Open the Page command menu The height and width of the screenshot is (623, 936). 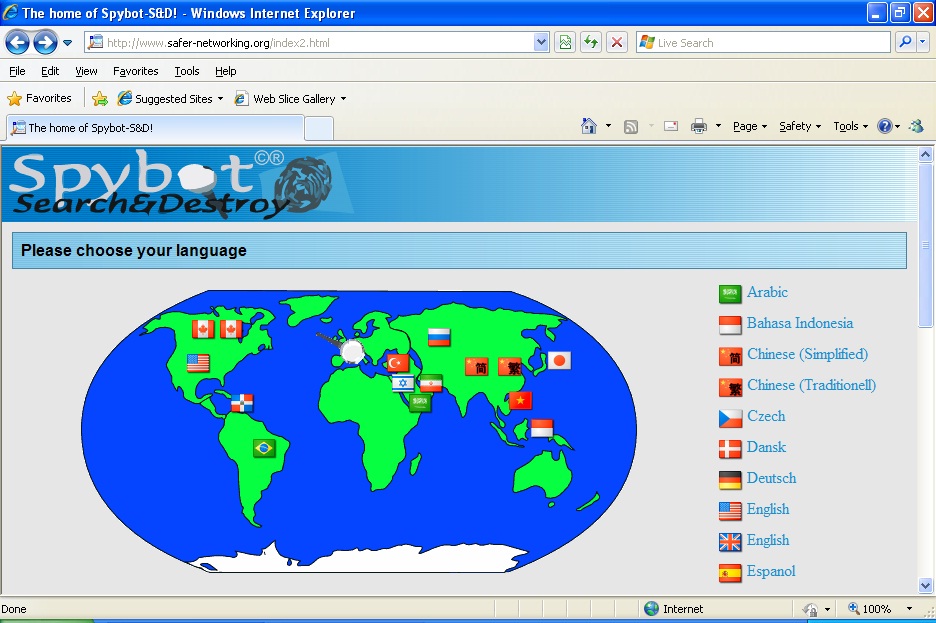point(750,126)
